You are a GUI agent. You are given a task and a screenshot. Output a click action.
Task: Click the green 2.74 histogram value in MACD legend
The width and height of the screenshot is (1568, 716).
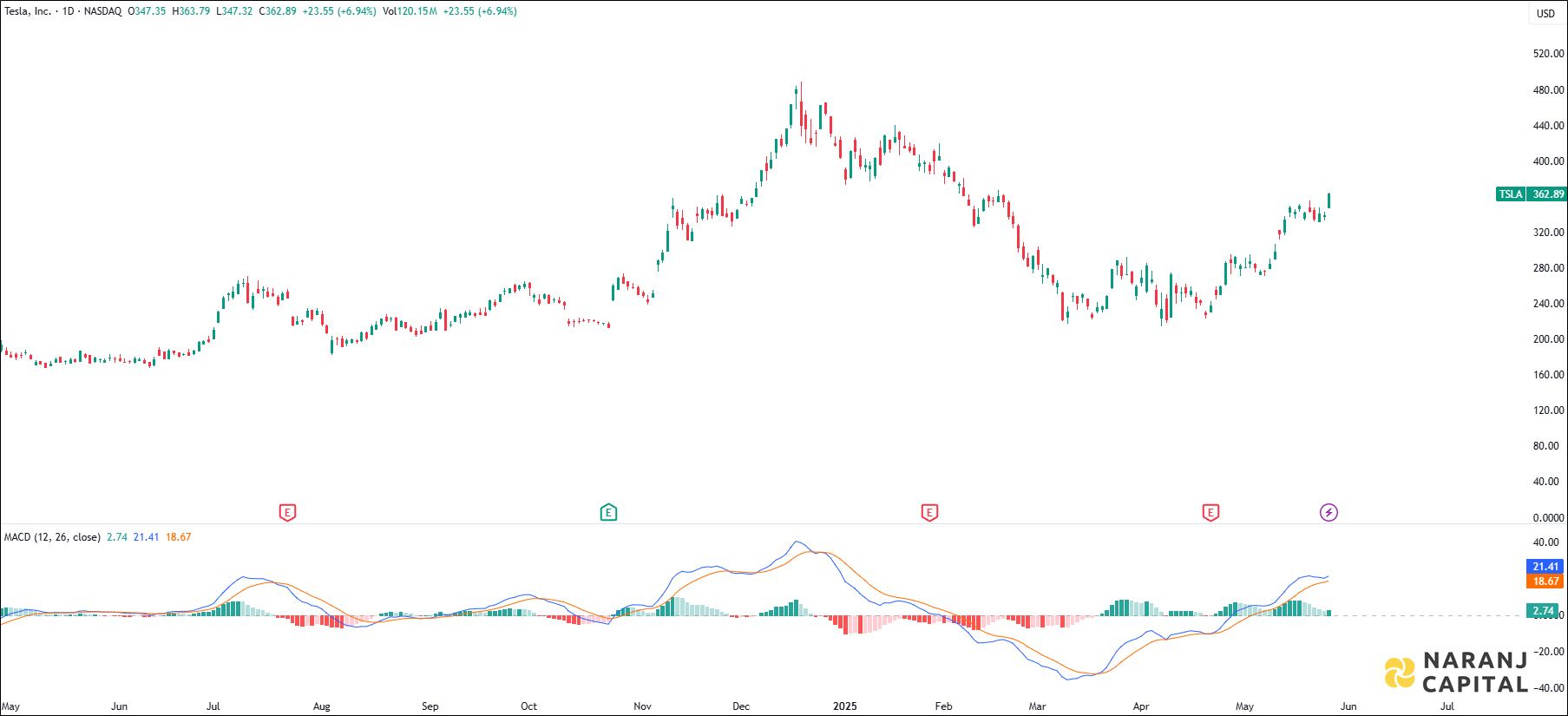tap(117, 537)
